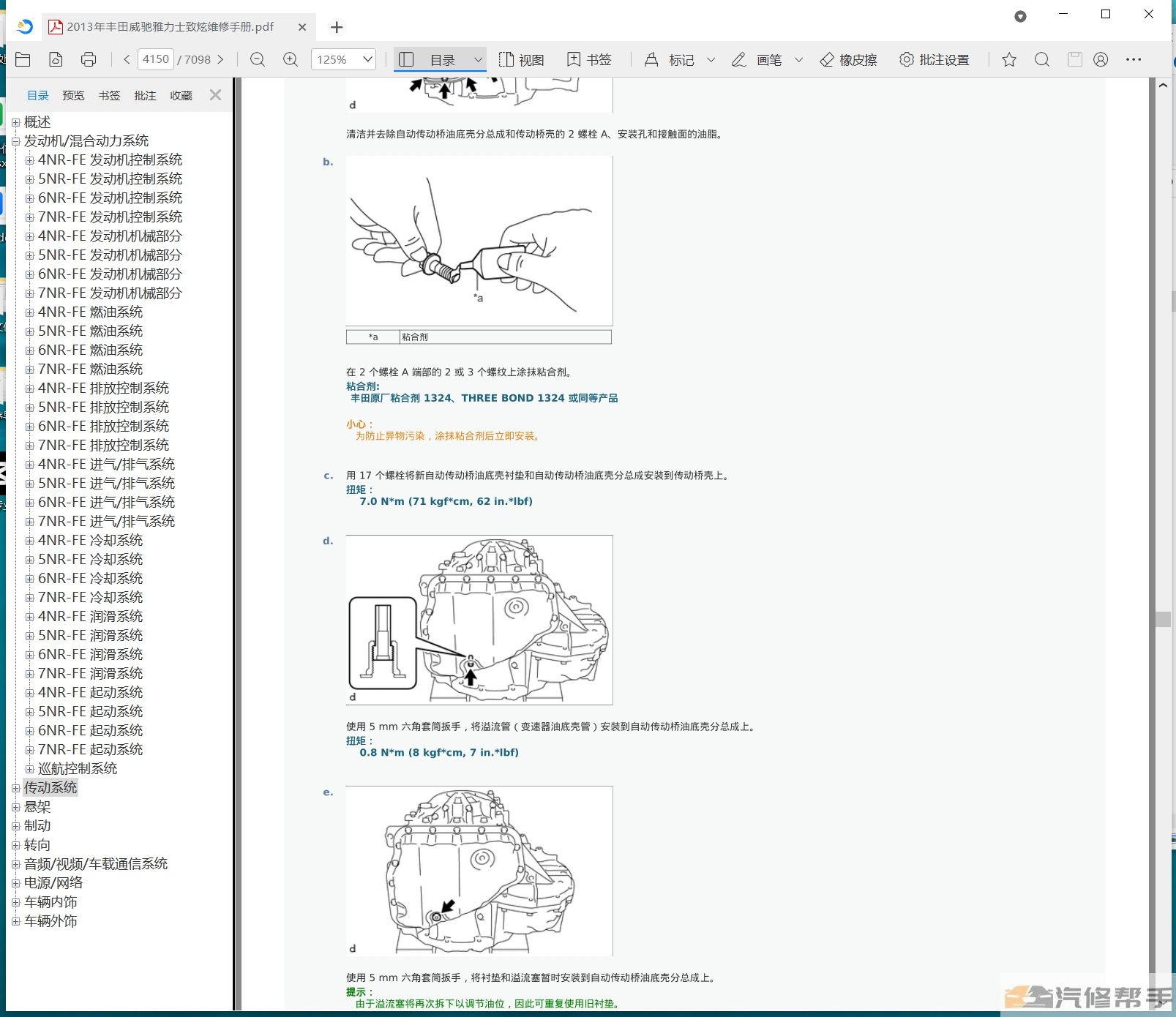This screenshot has width=1176, height=1017.
Task: Switch to sidebar 批注 tab
Action: (145, 95)
